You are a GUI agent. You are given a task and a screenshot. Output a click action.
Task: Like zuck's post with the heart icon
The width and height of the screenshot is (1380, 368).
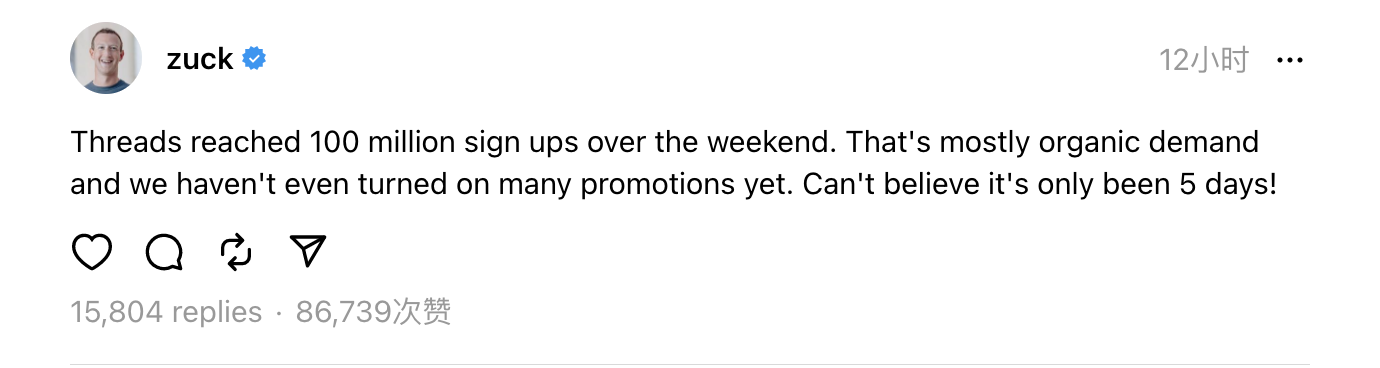92,252
